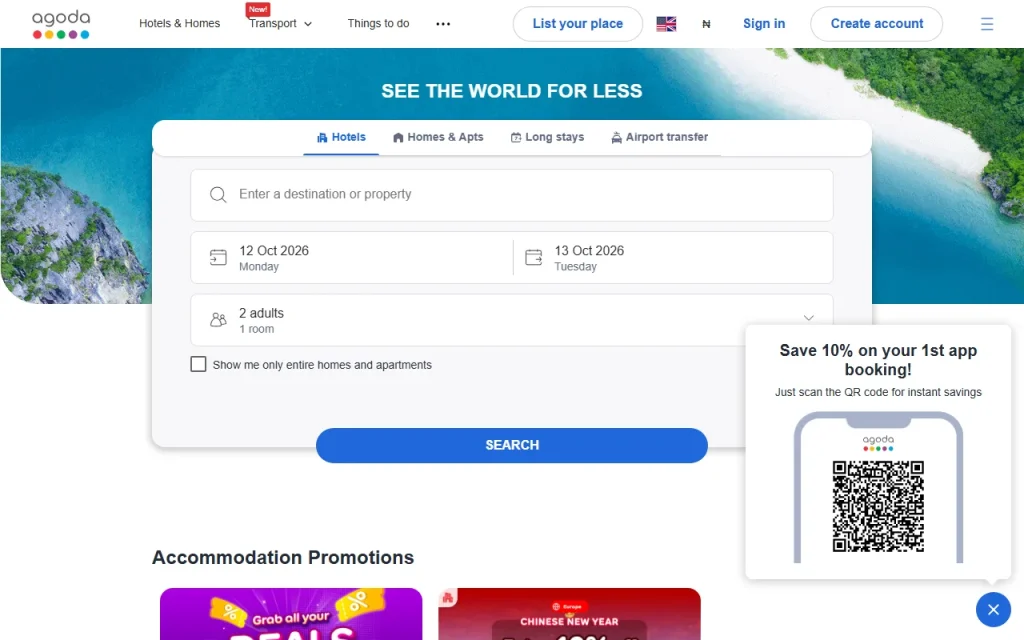Switch to the Hotels tab
Image resolution: width=1024 pixels, height=640 pixels.
click(341, 137)
